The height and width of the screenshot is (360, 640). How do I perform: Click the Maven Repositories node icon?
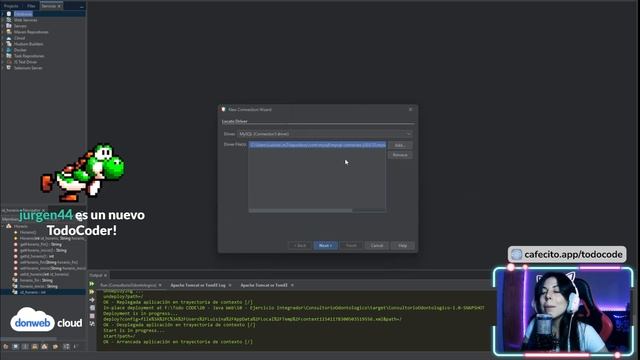[x=9, y=32]
